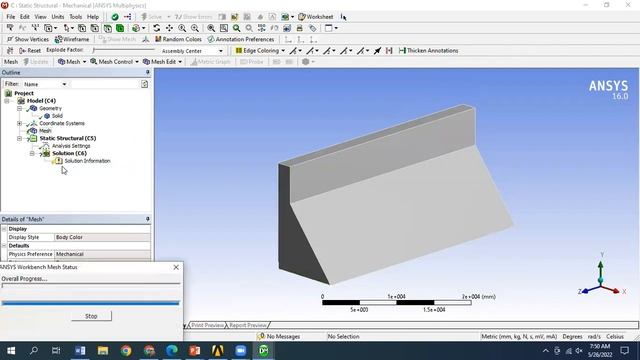Open File Explorer from the taskbar
Image resolution: width=640 pixels, height=360 pixels.
tap(103, 351)
